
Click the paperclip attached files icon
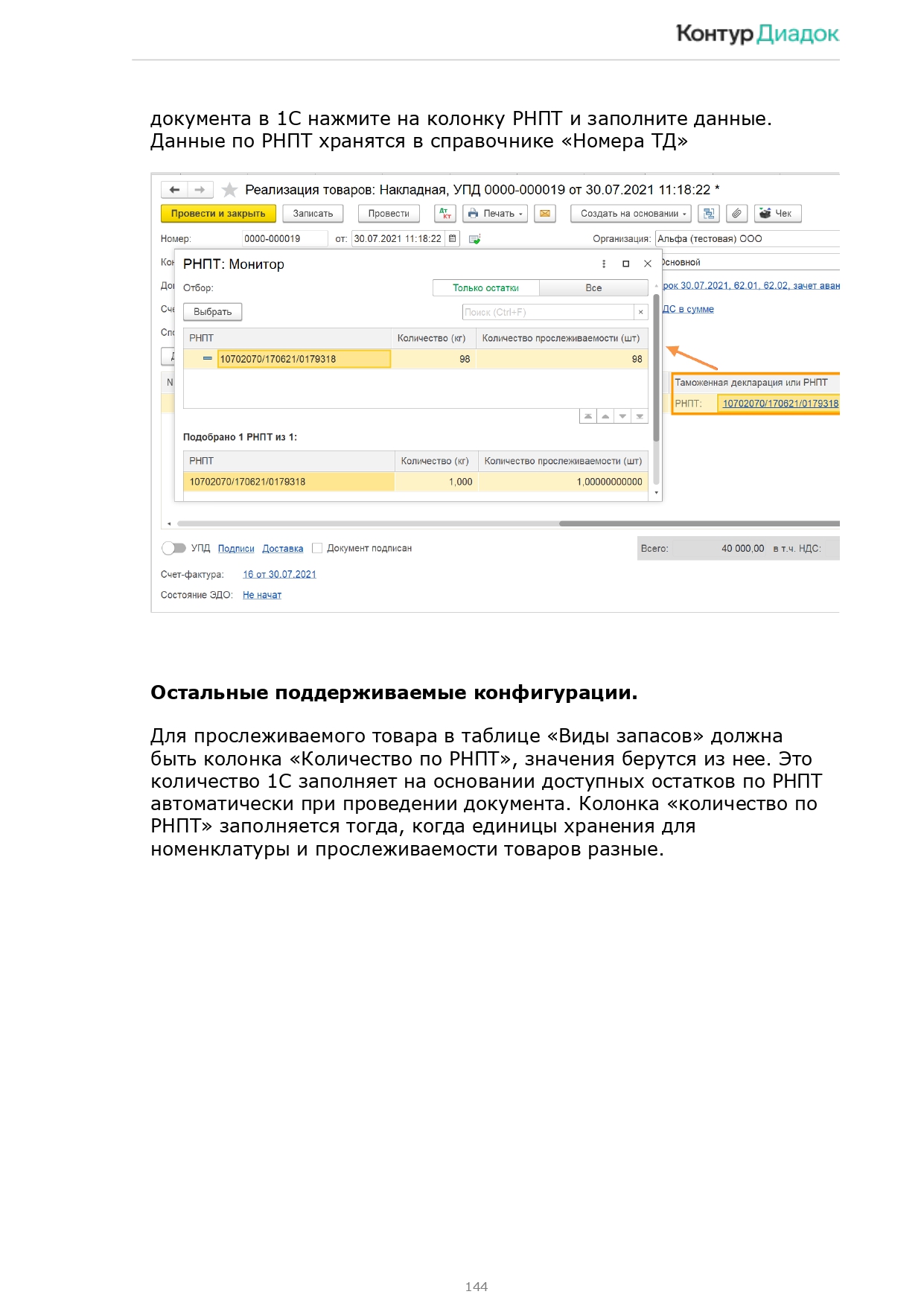[736, 214]
